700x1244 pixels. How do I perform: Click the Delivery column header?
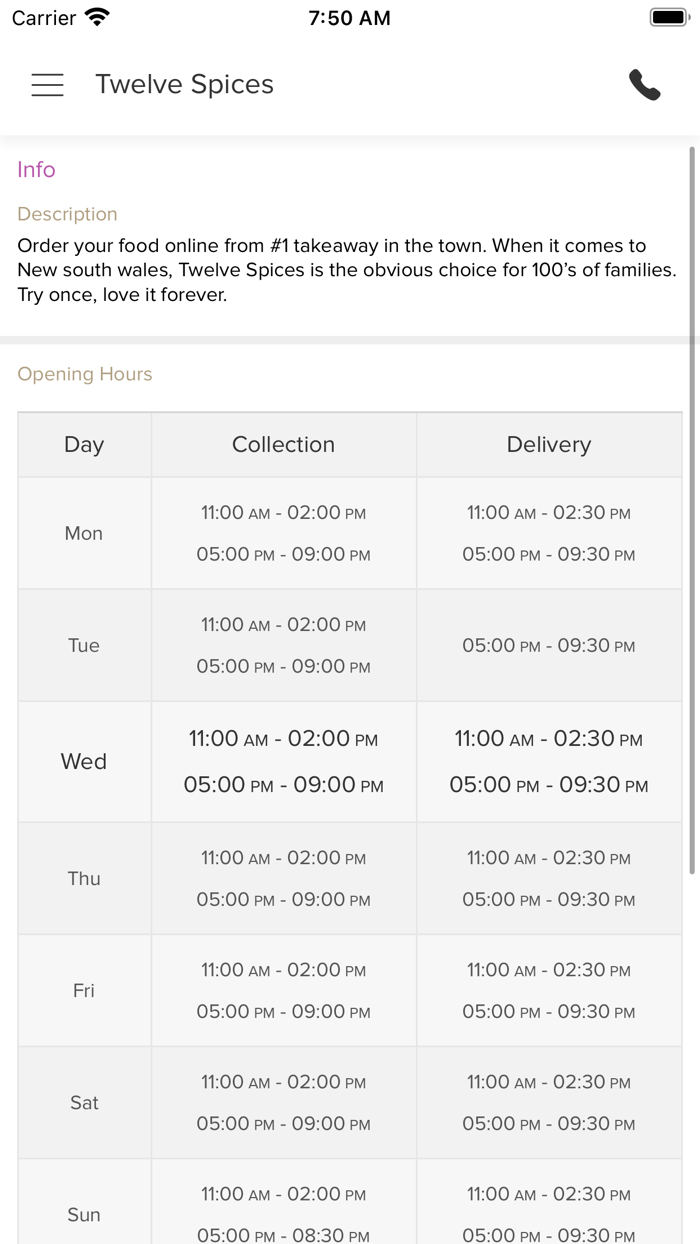[549, 445]
